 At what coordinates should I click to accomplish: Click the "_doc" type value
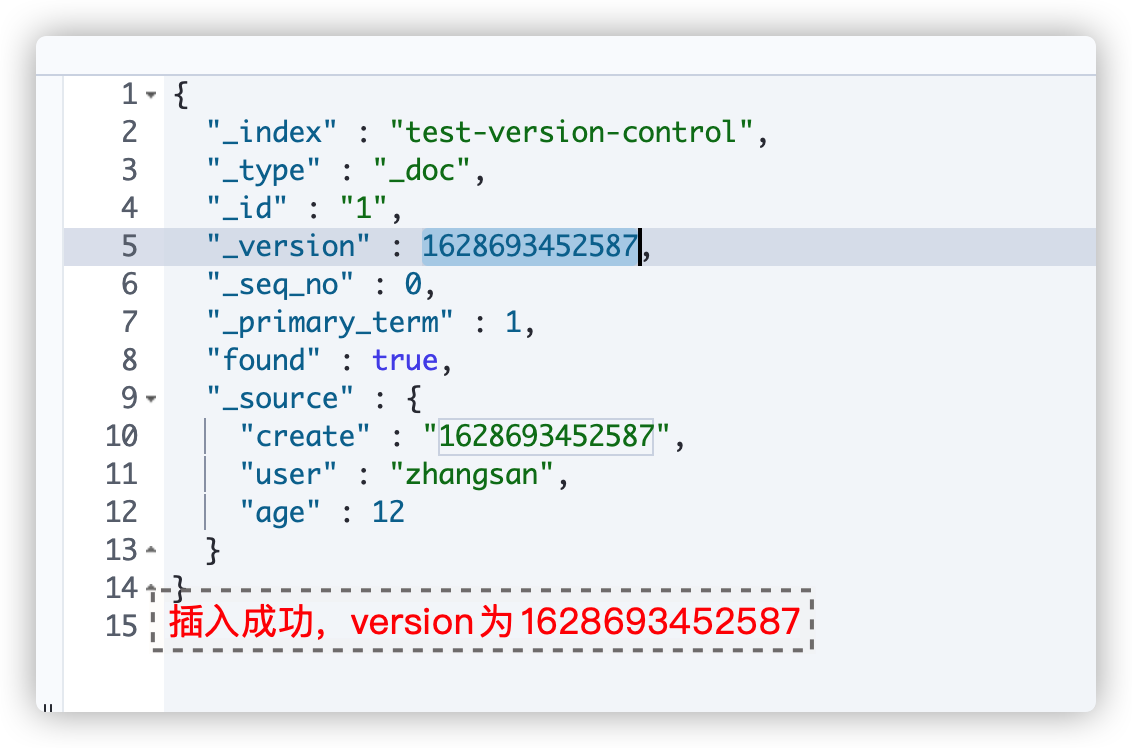[x=422, y=170]
